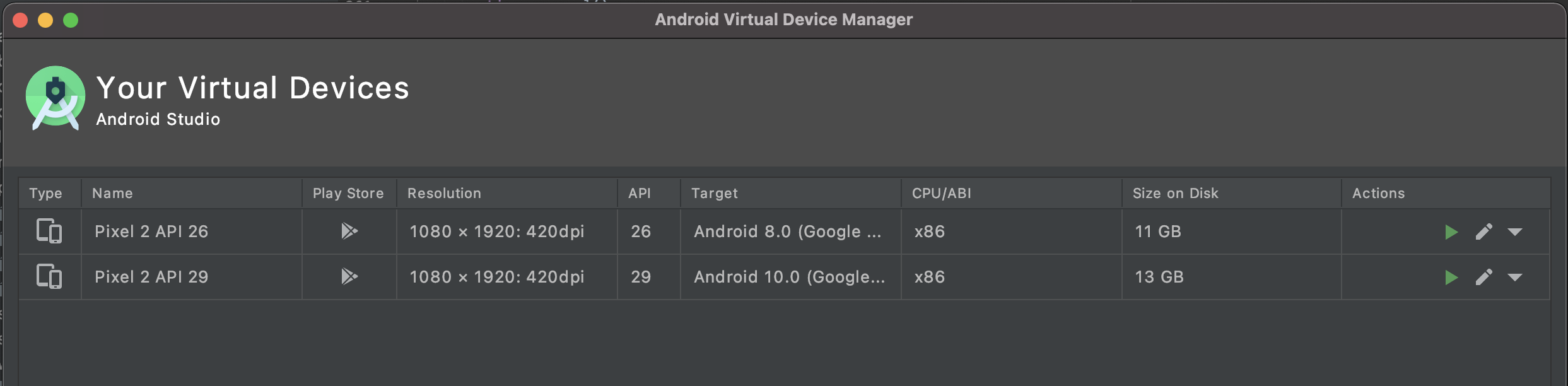Click the phone device type icon for Pixel 2 API 26

tap(50, 231)
